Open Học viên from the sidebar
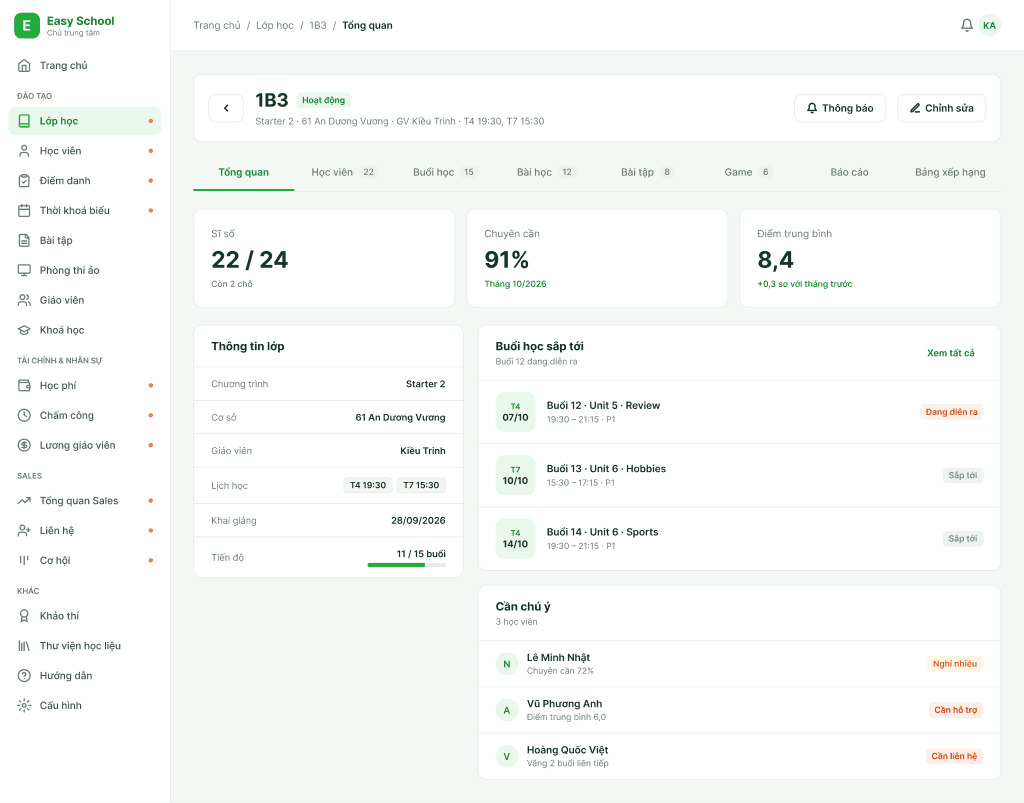This screenshot has height=803, width=1024. [x=85, y=151]
